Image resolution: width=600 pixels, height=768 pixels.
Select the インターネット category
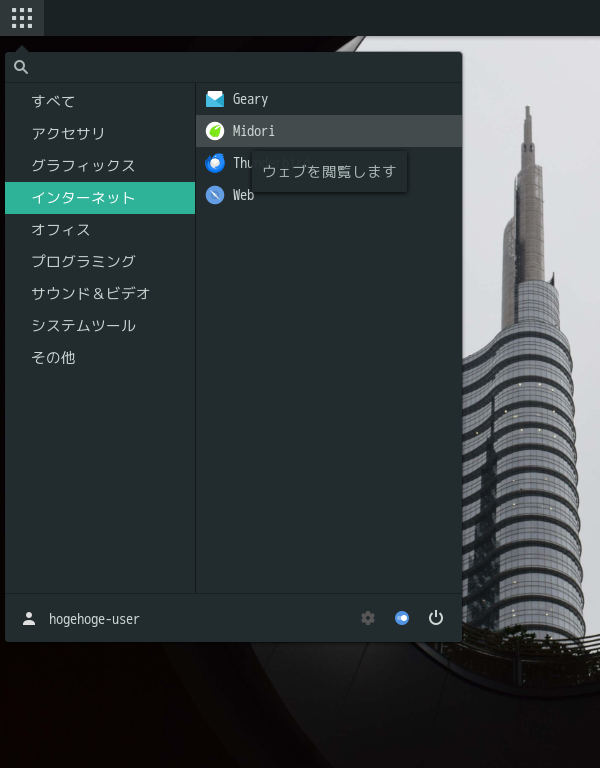point(100,198)
